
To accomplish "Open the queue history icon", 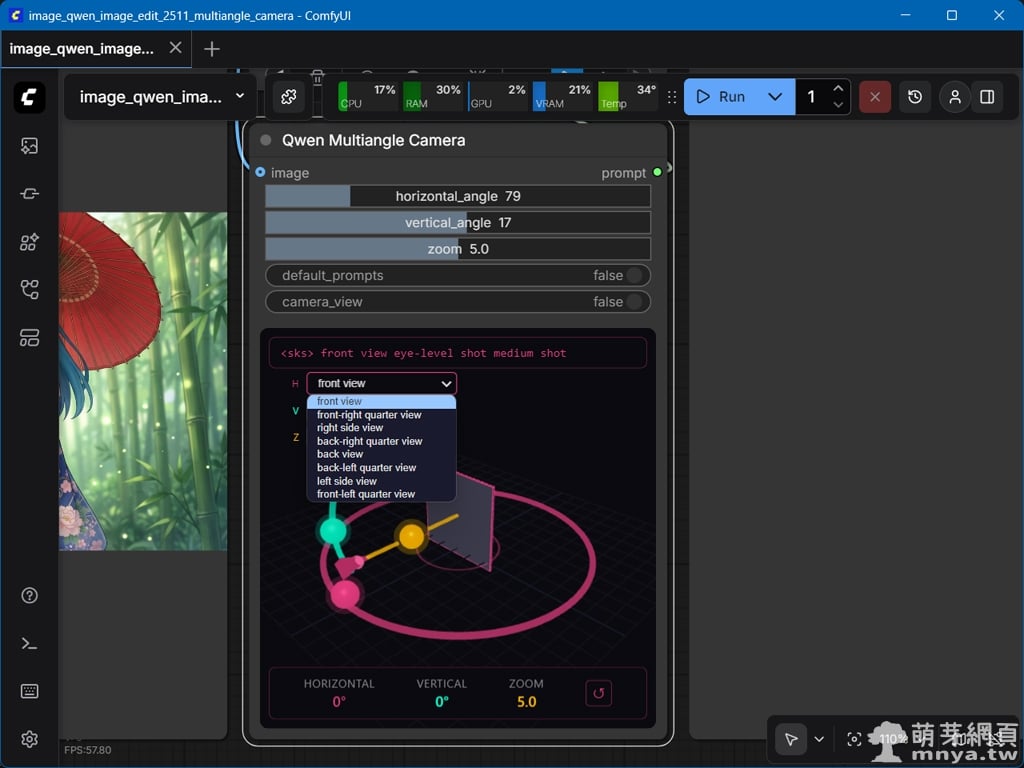I will [915, 97].
